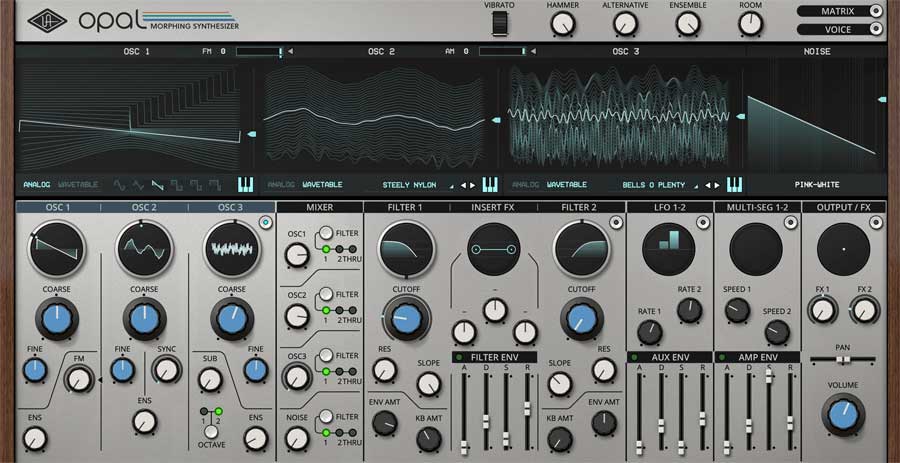
Task: Click the Multi-Seg 1-2 display circle
Action: pyautogui.click(x=756, y=249)
